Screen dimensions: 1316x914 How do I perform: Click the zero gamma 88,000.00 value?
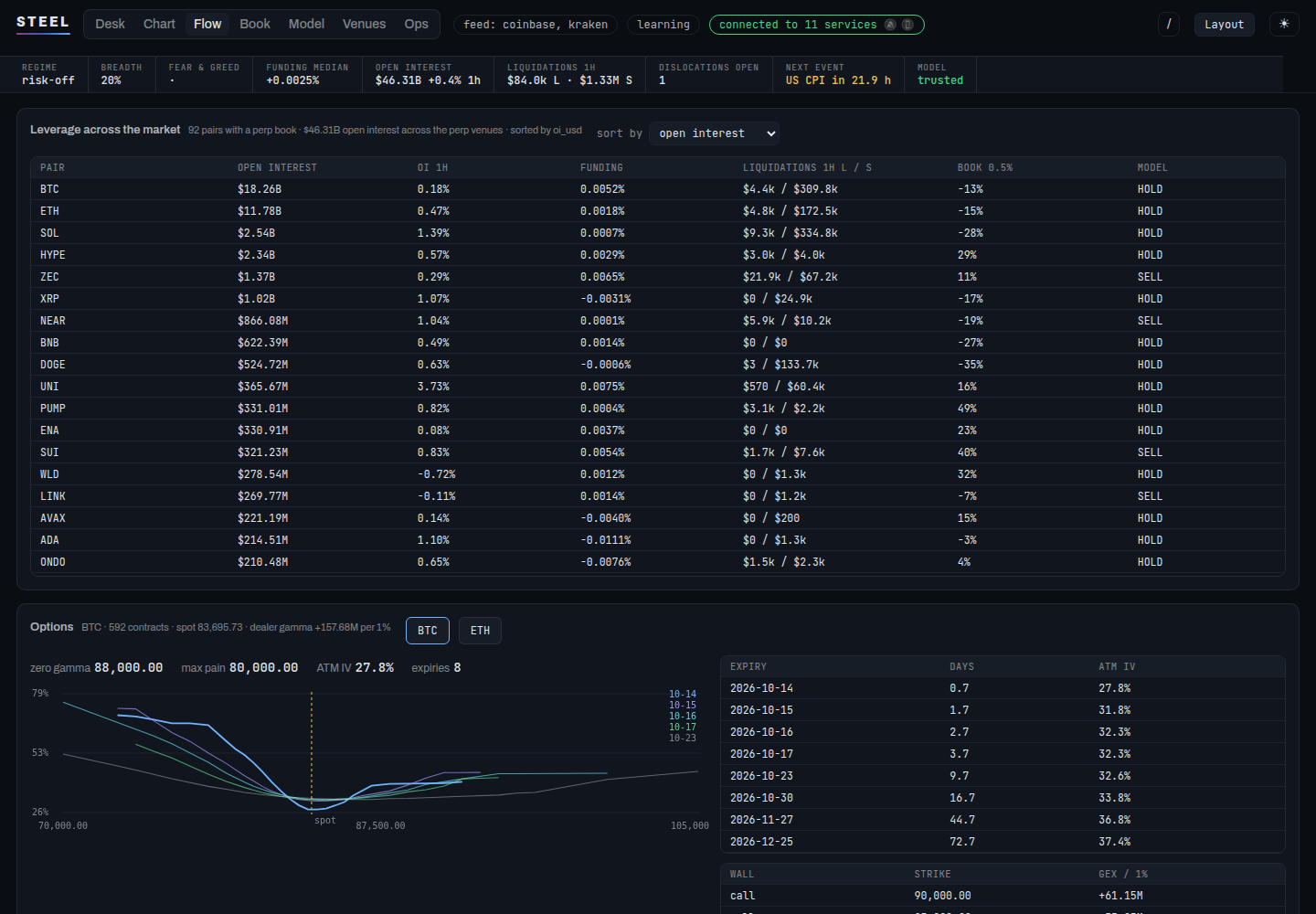[129, 668]
